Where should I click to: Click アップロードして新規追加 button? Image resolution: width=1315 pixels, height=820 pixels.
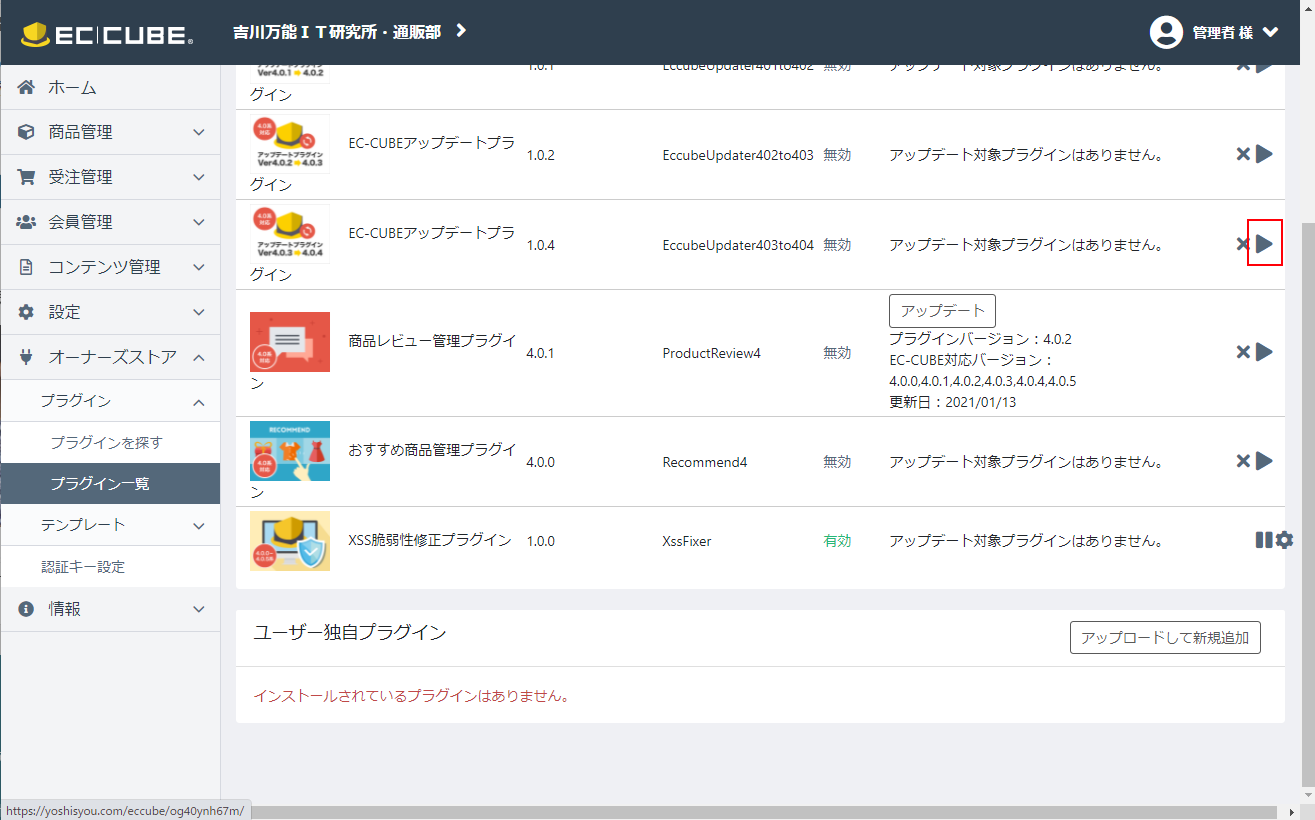coord(1165,638)
